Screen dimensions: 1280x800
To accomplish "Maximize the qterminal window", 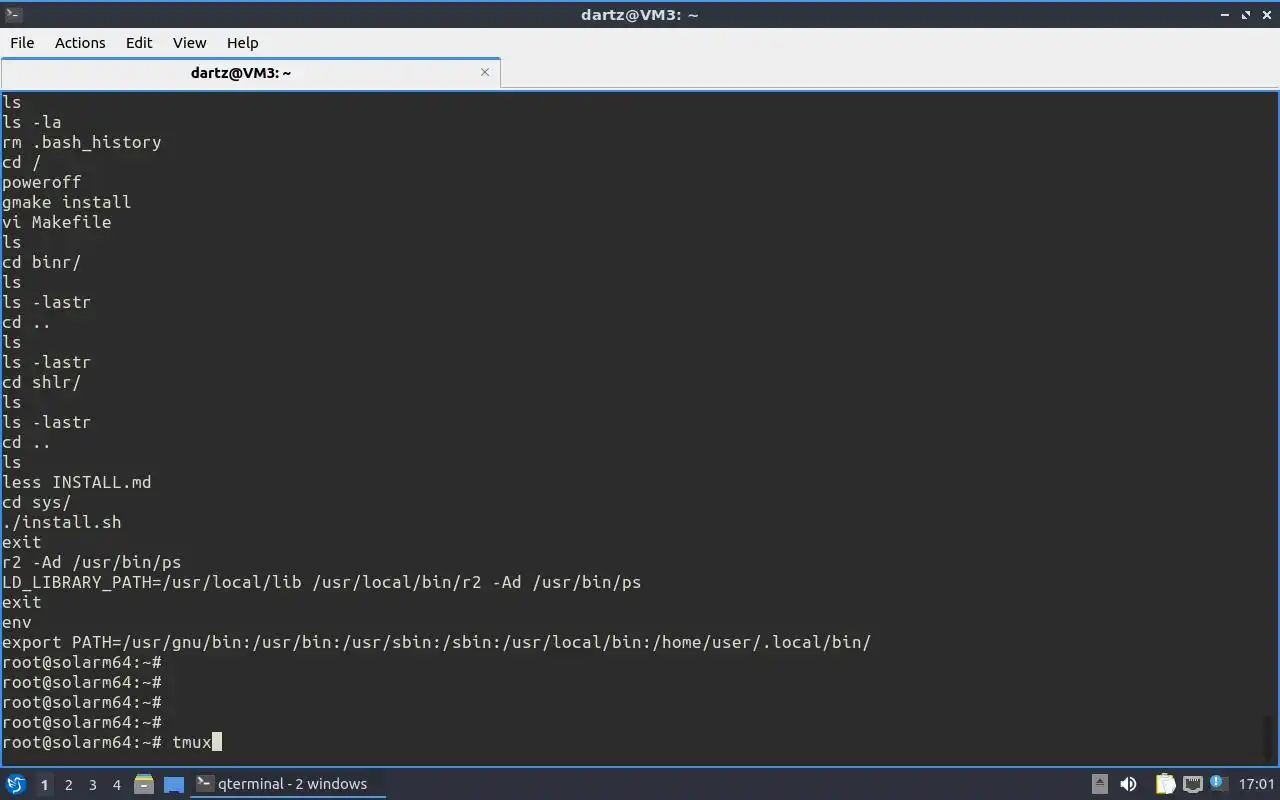I will click(x=1246, y=15).
